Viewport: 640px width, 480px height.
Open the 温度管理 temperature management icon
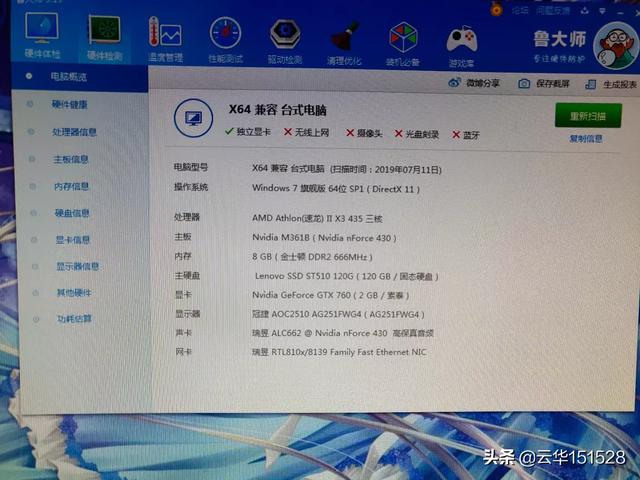[x=165, y=35]
